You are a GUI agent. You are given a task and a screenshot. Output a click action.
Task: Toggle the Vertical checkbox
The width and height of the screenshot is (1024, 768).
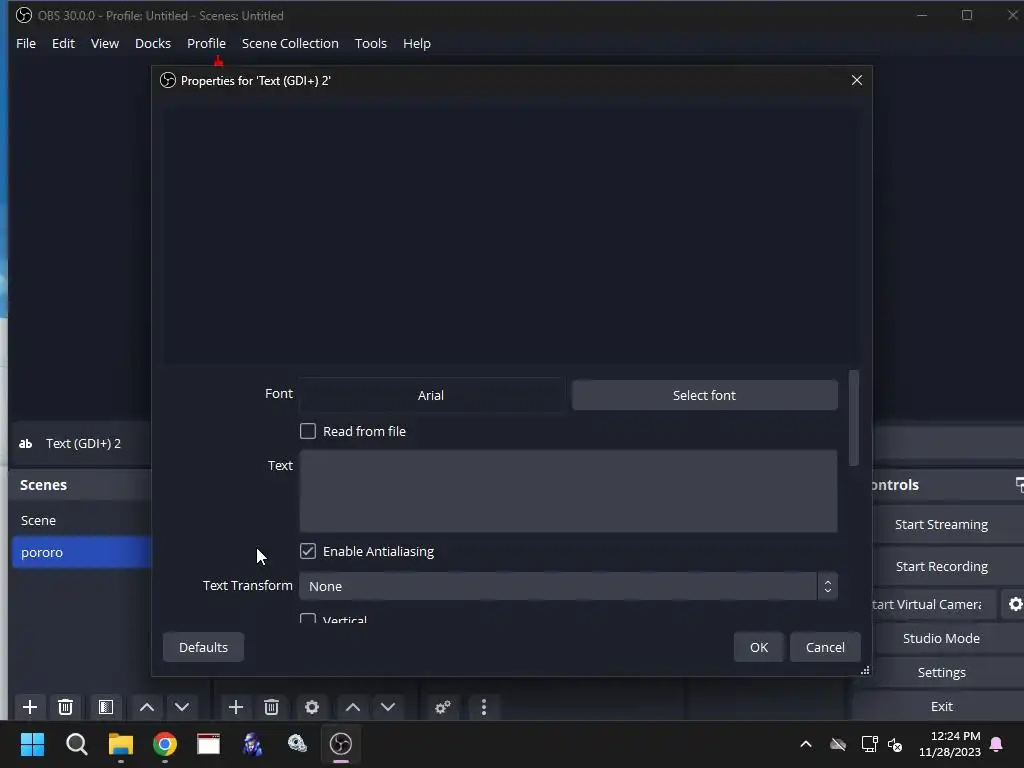point(308,618)
